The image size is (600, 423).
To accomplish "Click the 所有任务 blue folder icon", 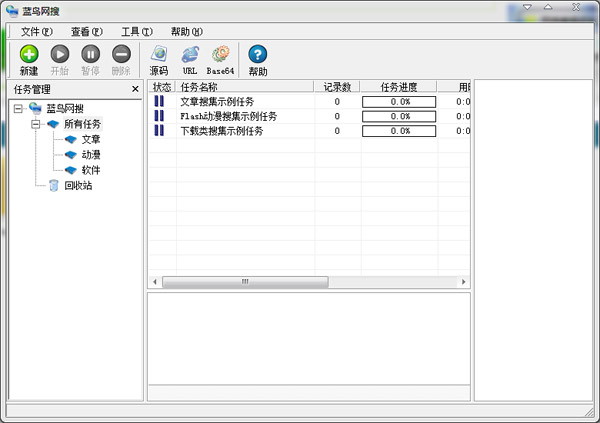I will tap(53, 124).
